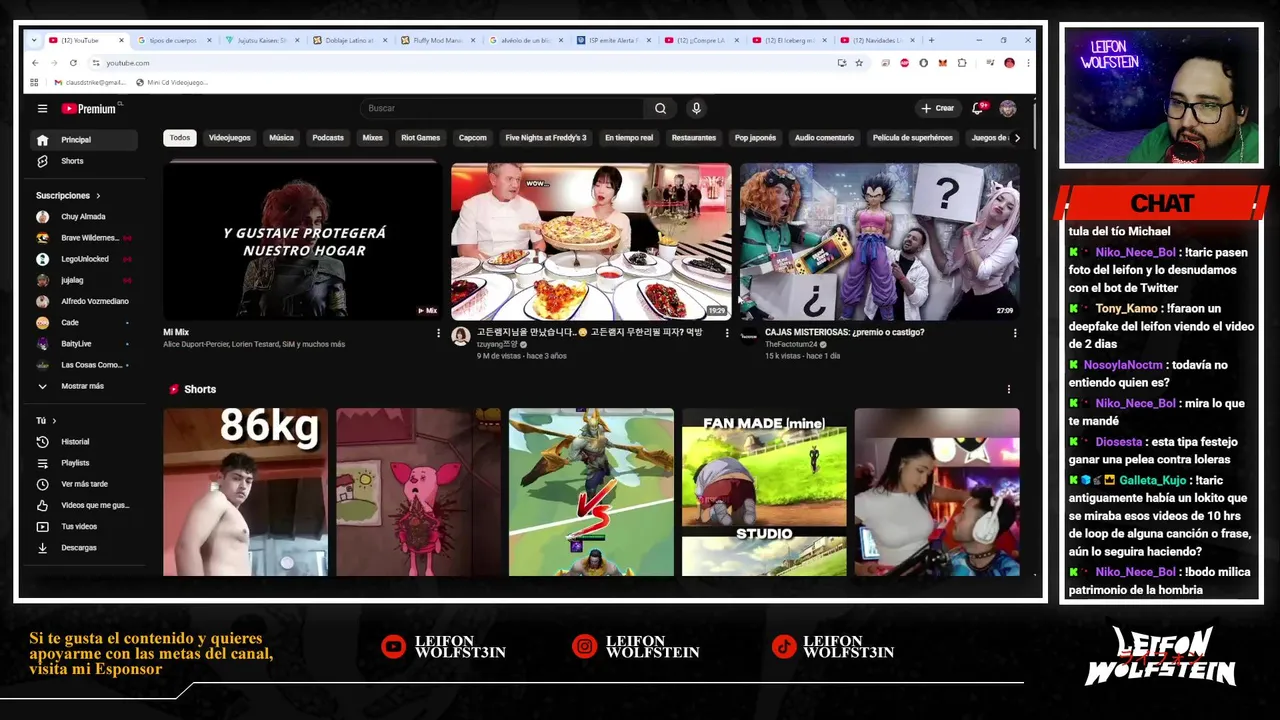Select the Capcom filter chip
The width and height of the screenshot is (1280, 720).
pos(472,138)
